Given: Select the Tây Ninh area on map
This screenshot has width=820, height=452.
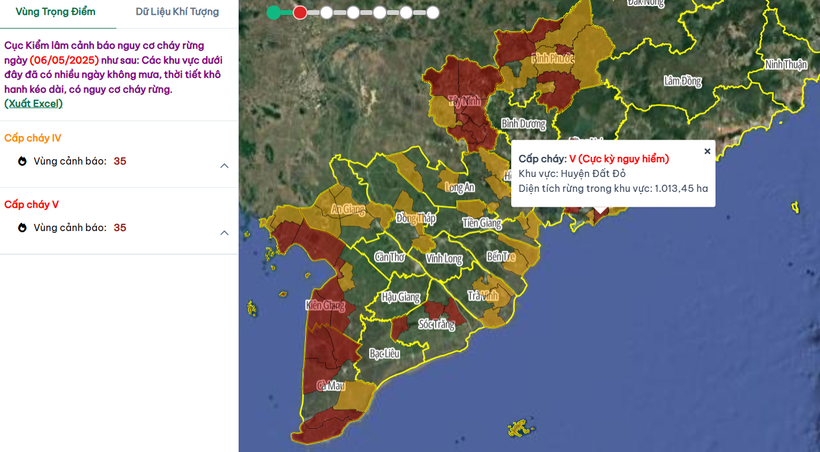Looking at the screenshot, I should pos(465,101).
